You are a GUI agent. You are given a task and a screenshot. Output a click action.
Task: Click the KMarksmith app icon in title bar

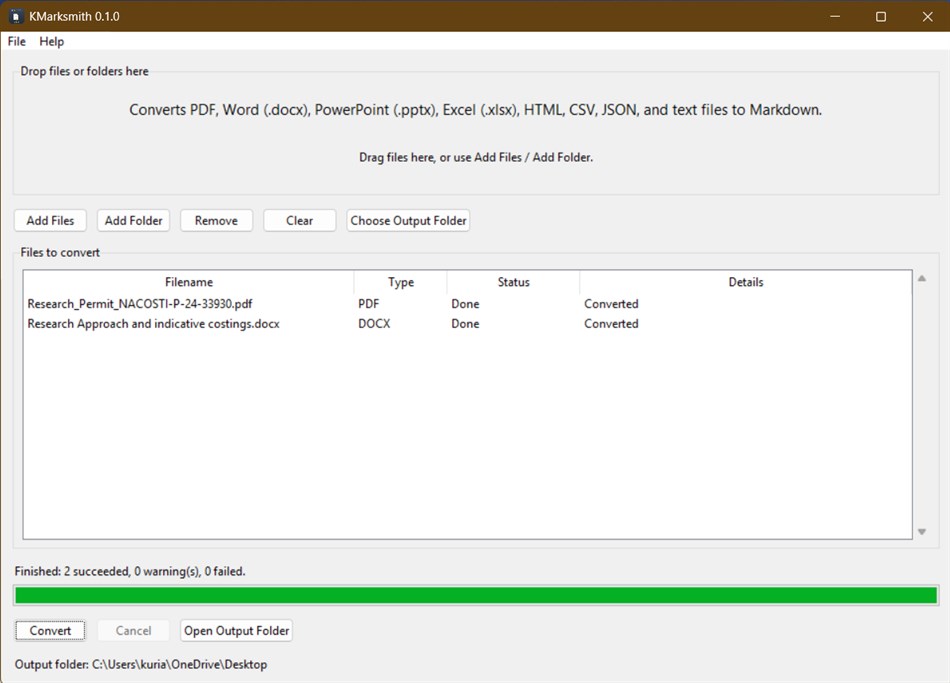click(16, 16)
